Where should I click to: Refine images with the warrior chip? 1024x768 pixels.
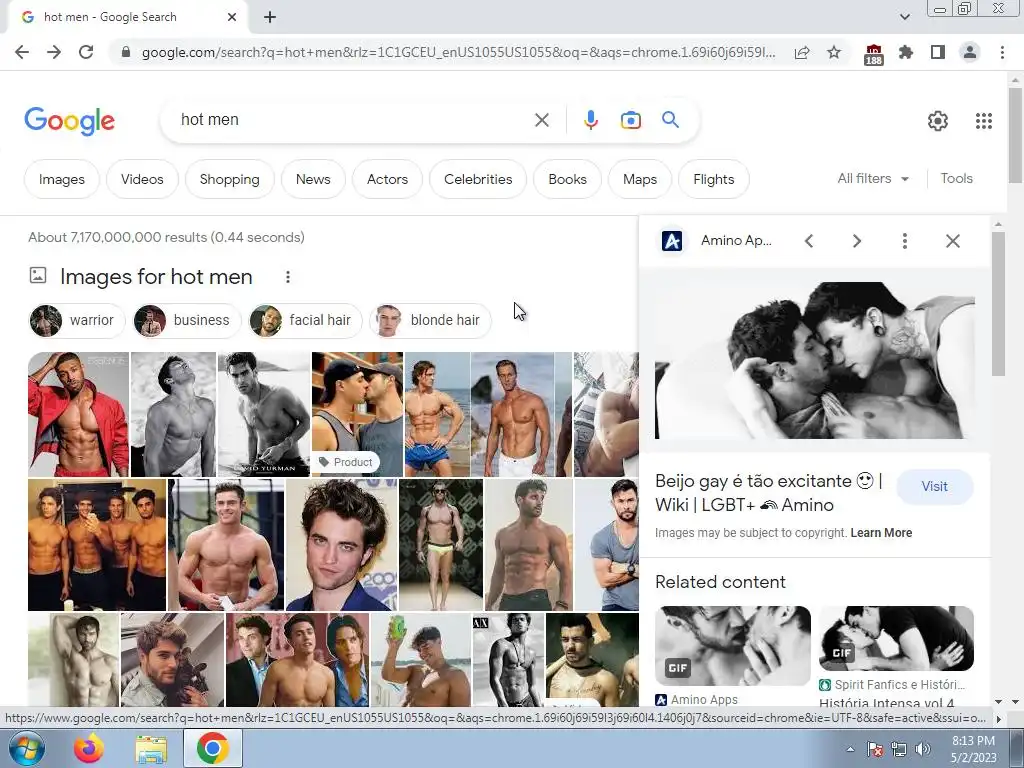point(76,321)
